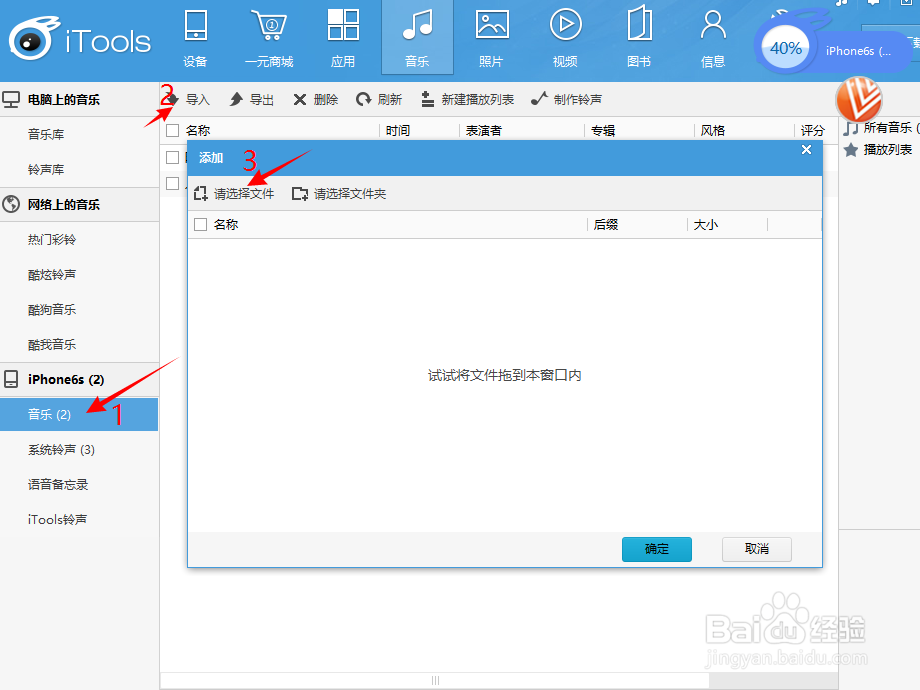
Task: Click 请选择文件 (choose file) icon
Action: point(201,193)
